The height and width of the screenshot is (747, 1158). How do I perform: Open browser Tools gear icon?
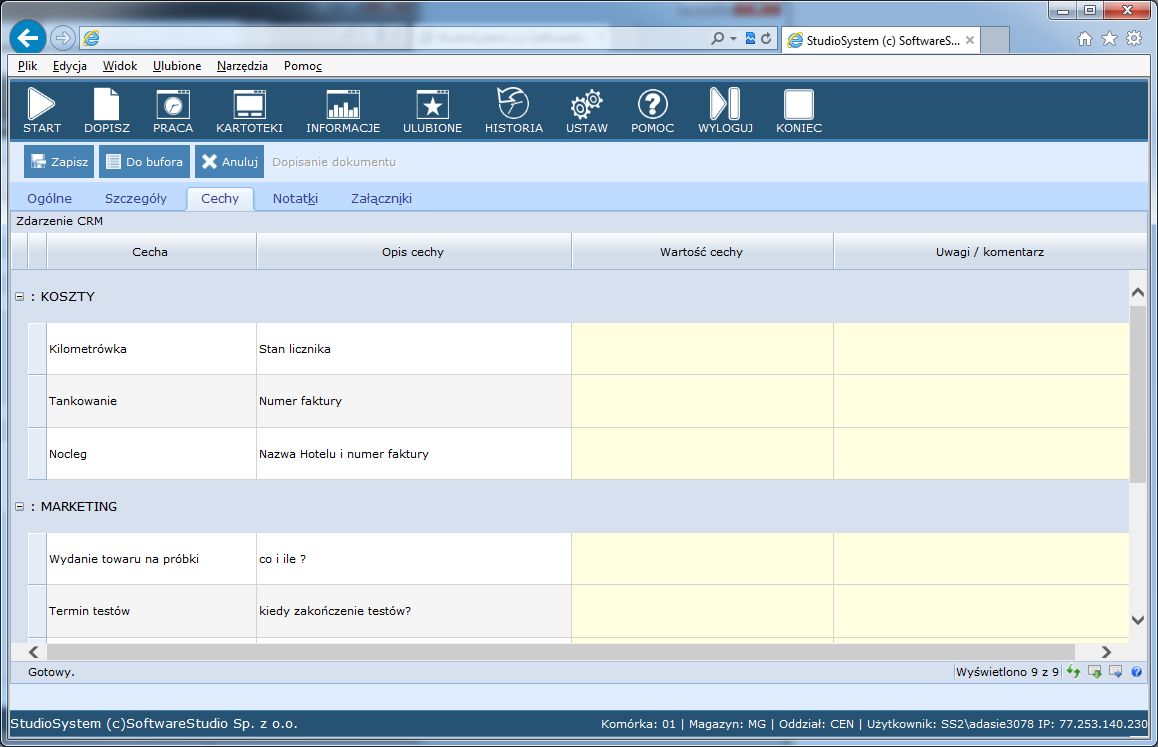(1134, 39)
